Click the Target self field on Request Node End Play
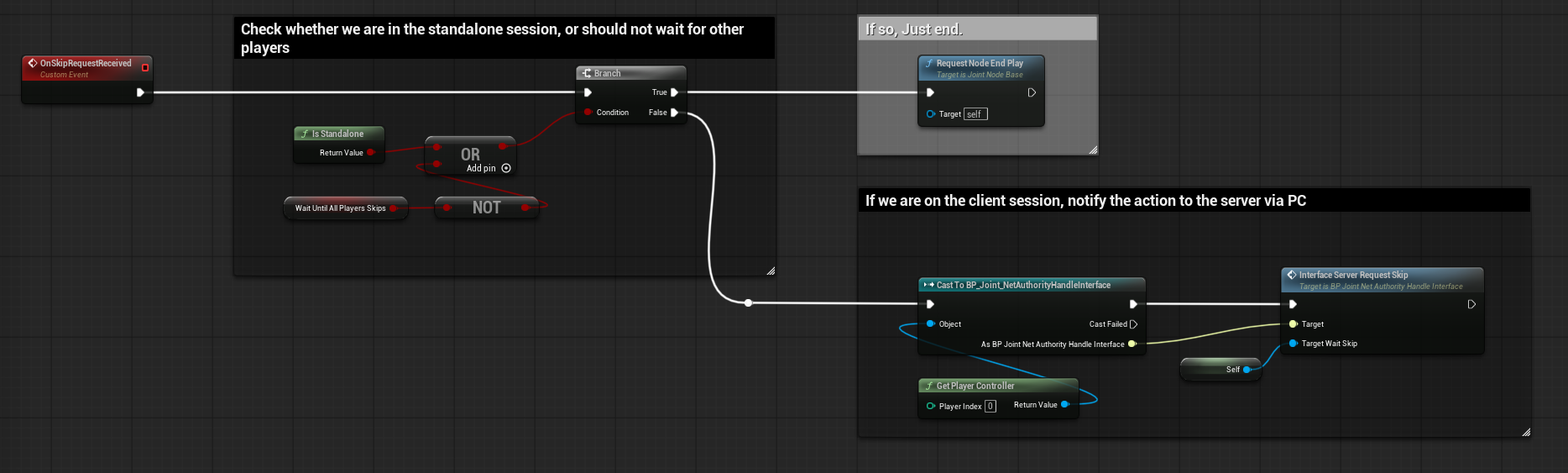This screenshot has width=1568, height=473. click(x=975, y=114)
